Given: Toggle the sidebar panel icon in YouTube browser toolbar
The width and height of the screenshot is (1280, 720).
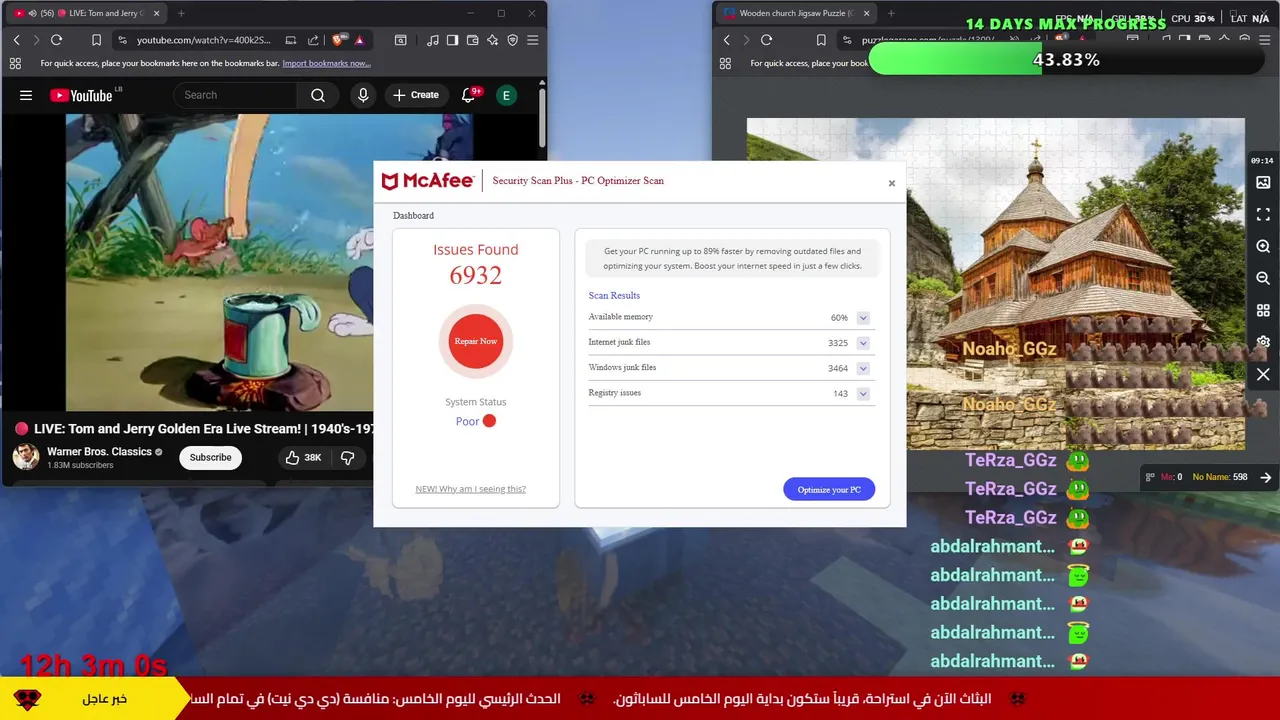Looking at the screenshot, I should [x=452, y=40].
